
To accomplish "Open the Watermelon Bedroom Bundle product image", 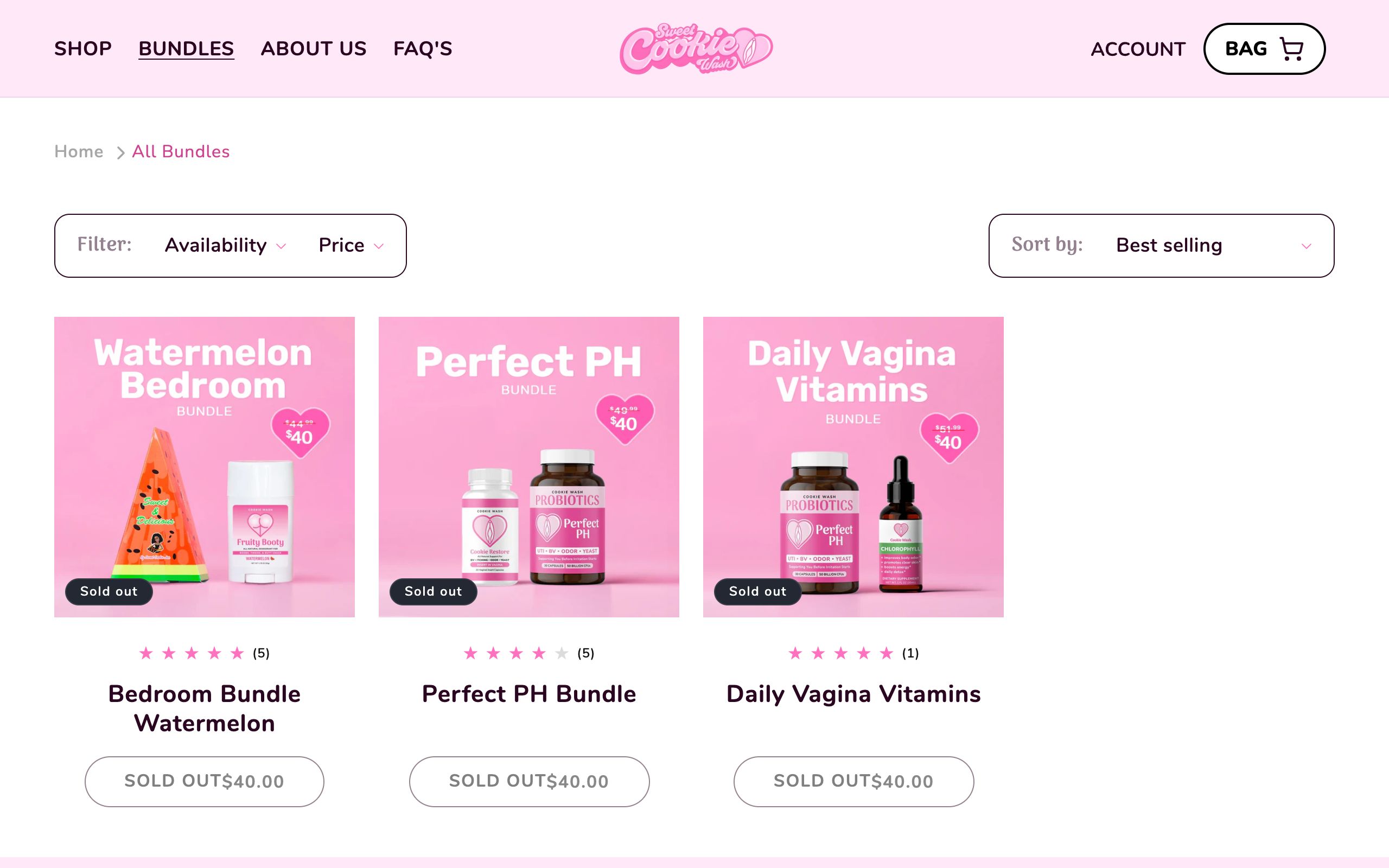I will click(x=205, y=467).
